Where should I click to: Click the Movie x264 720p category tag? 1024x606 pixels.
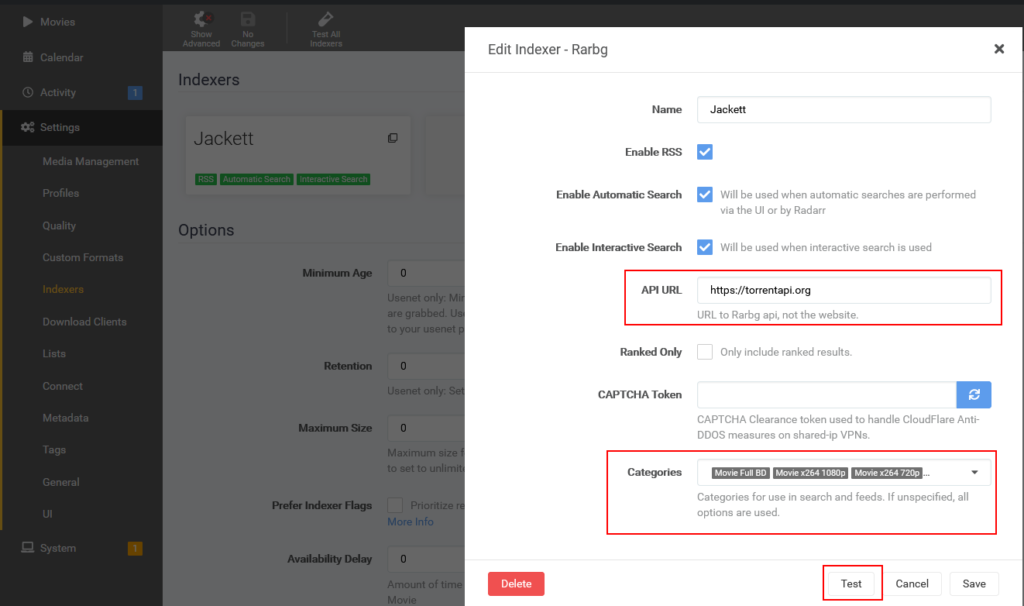887,473
